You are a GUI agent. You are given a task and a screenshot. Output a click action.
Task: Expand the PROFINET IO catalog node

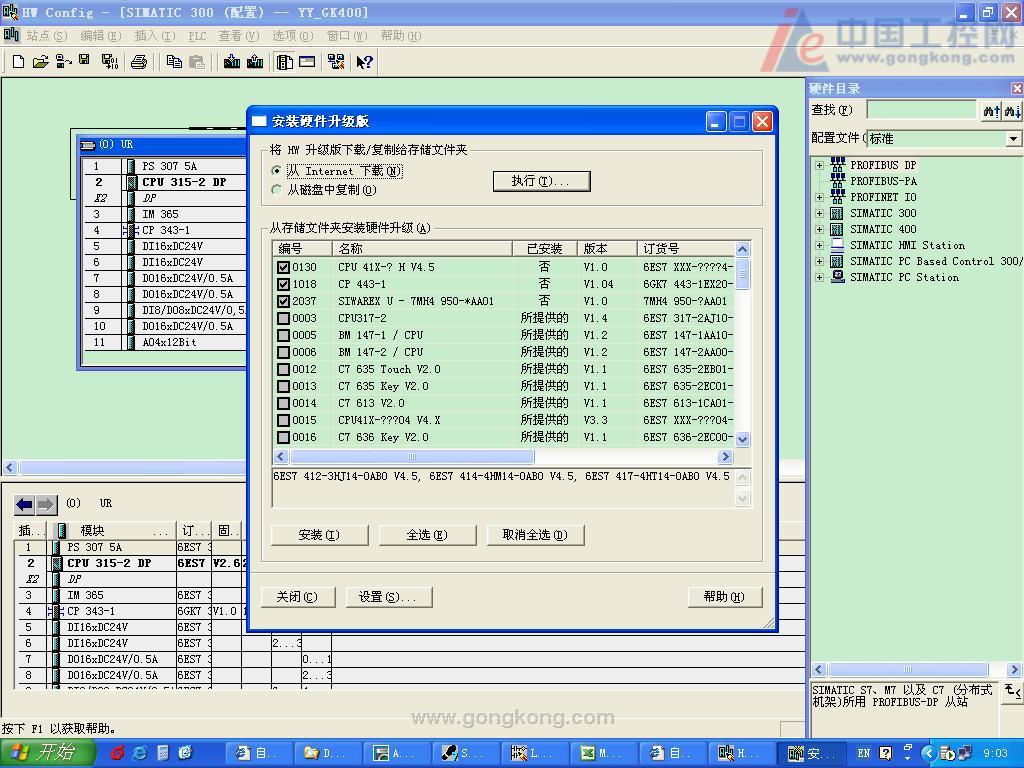819,197
